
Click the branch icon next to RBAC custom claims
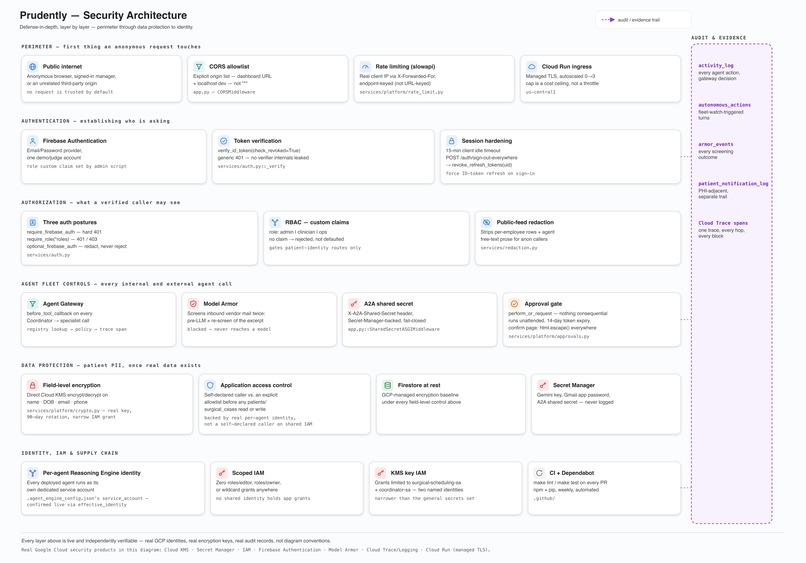pyautogui.click(x=275, y=222)
